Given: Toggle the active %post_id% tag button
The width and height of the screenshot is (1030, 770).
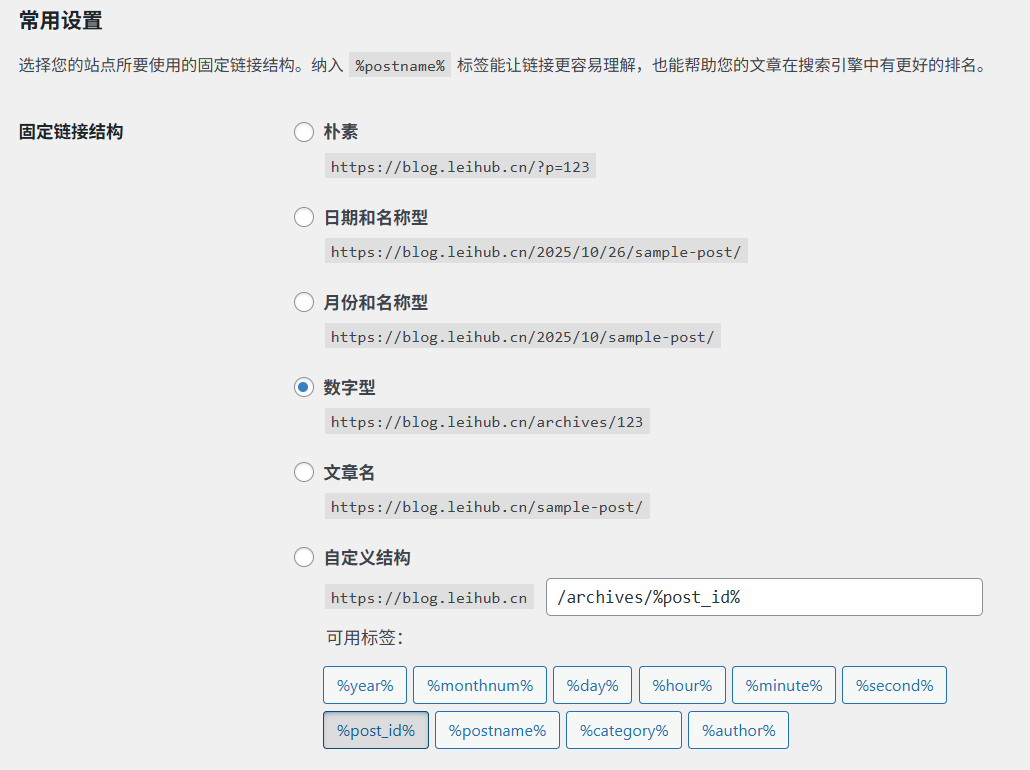Looking at the screenshot, I should [x=376, y=730].
